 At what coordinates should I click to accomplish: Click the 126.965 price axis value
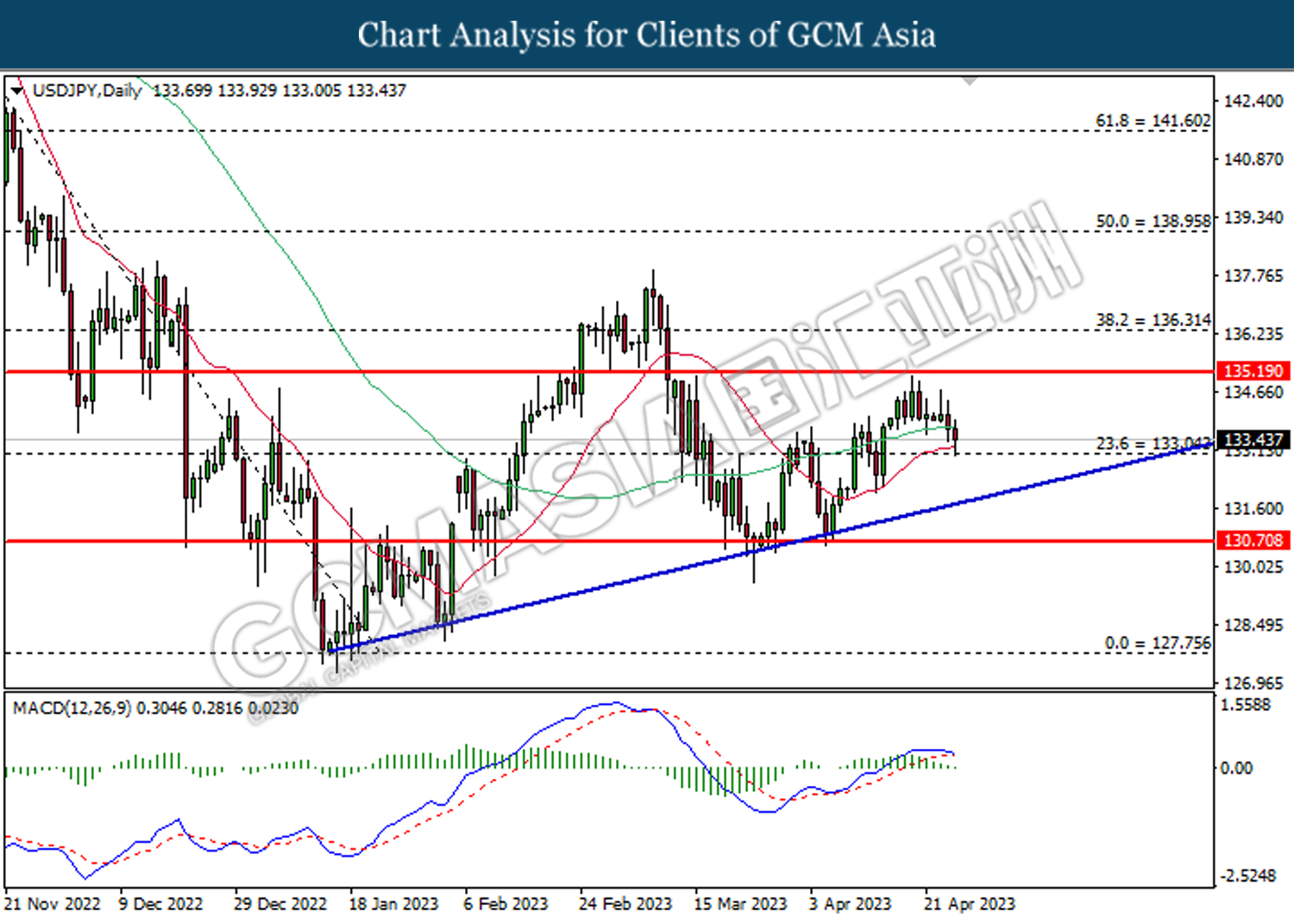pyautogui.click(x=1253, y=683)
